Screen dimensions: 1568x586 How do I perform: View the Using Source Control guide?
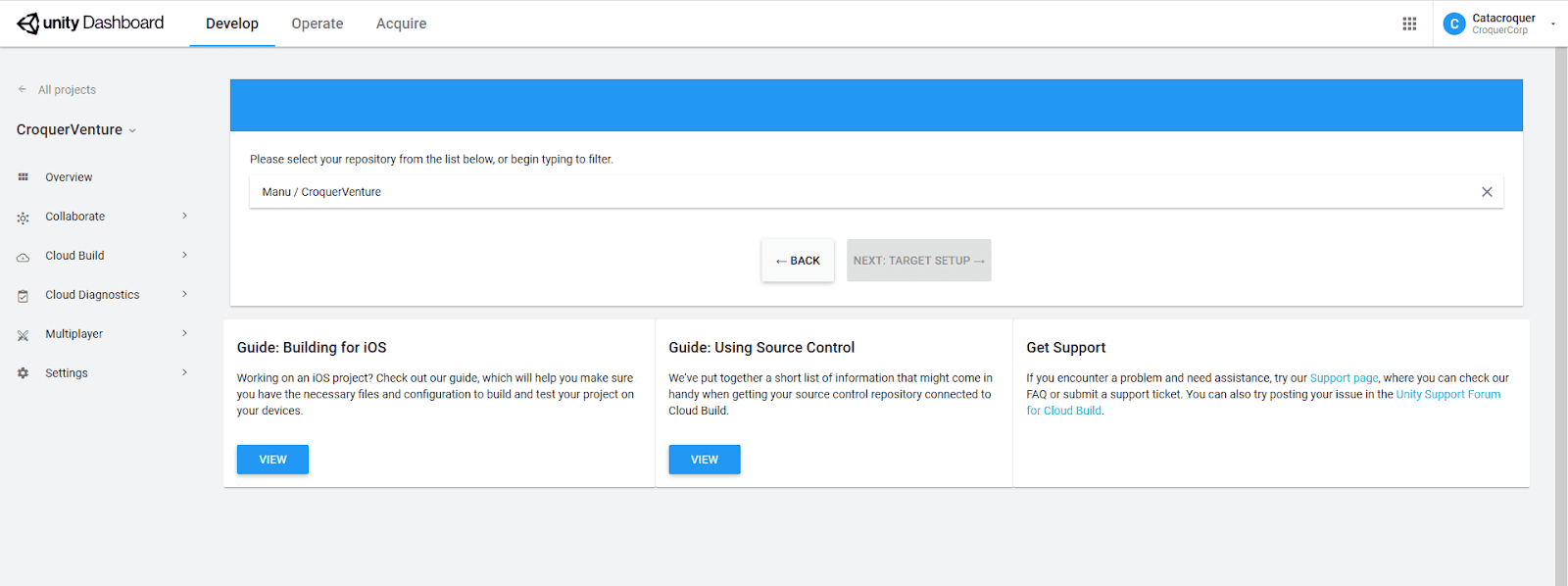pos(705,460)
